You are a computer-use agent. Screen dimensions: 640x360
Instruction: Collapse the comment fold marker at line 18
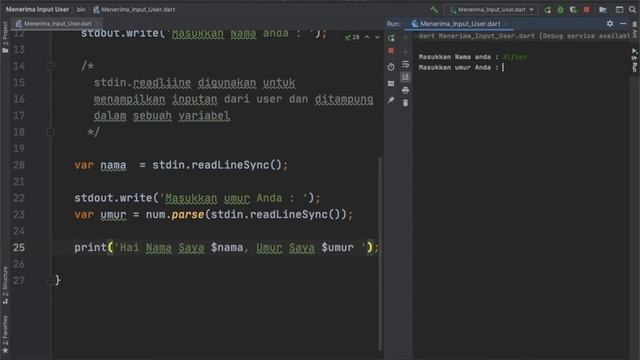pos(51,132)
